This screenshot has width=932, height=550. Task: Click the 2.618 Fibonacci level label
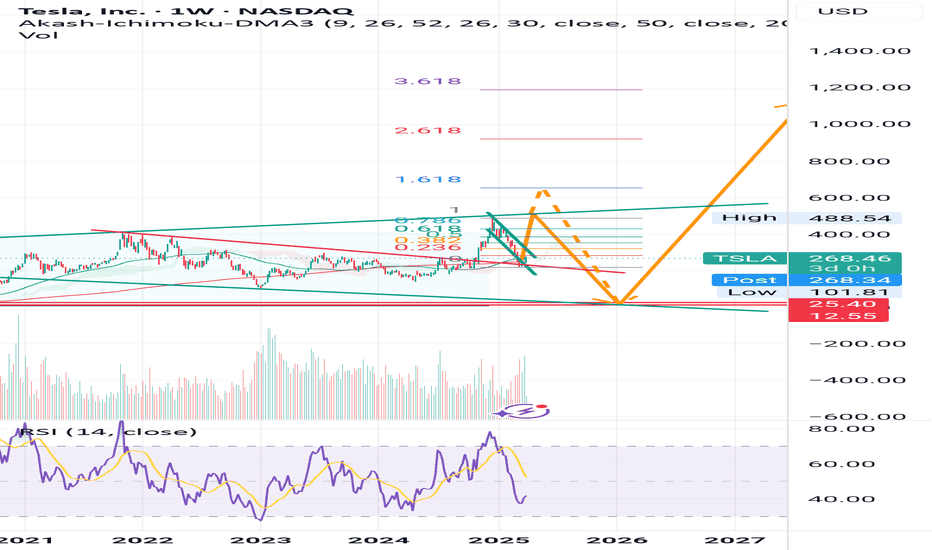click(x=428, y=130)
